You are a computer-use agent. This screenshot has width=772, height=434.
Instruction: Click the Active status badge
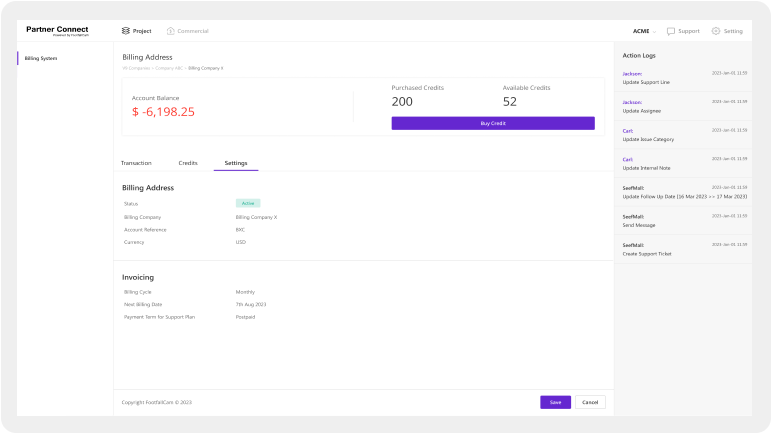[248, 203]
